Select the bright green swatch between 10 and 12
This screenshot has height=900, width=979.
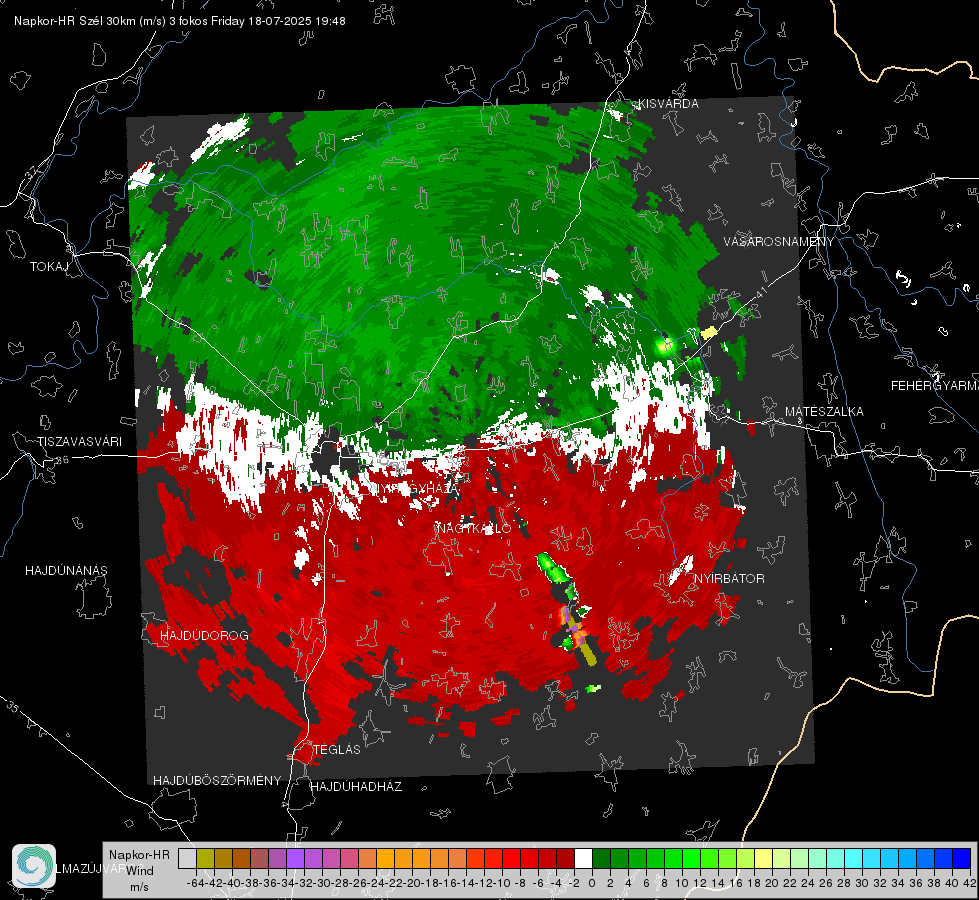tap(691, 859)
